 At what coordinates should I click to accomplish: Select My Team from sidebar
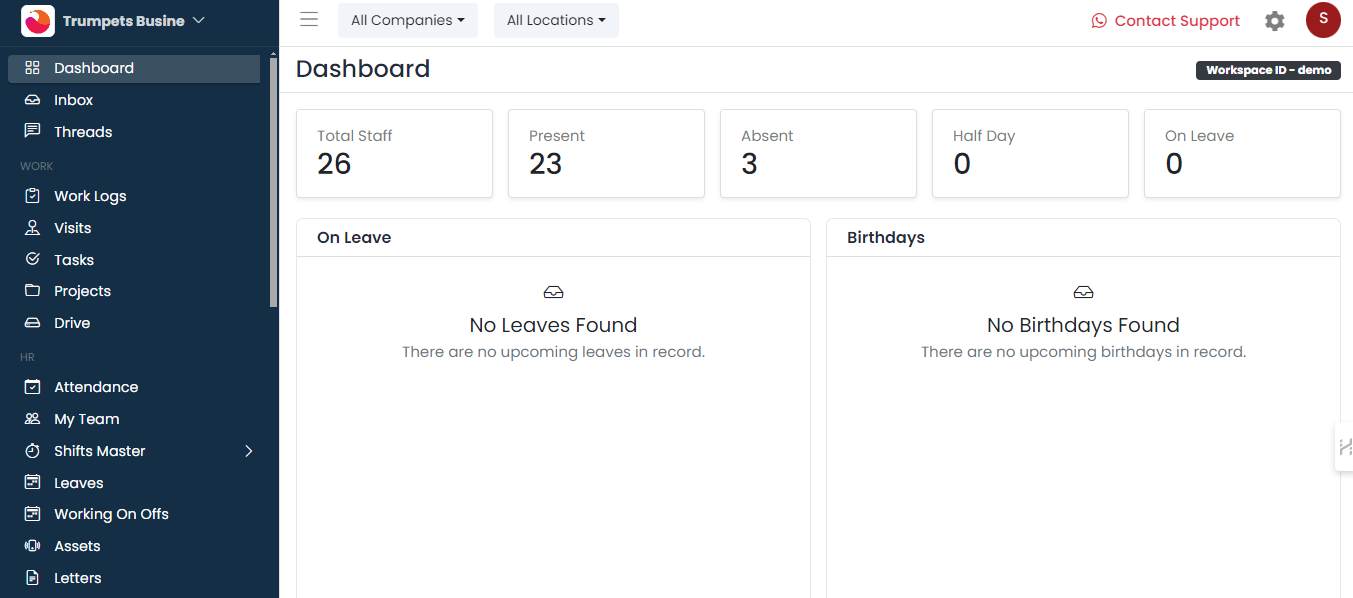point(86,419)
